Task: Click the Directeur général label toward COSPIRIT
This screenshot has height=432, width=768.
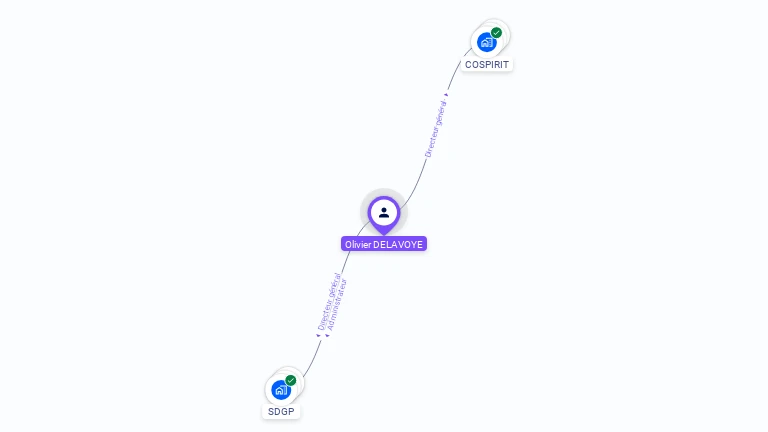Action: pyautogui.click(x=435, y=128)
